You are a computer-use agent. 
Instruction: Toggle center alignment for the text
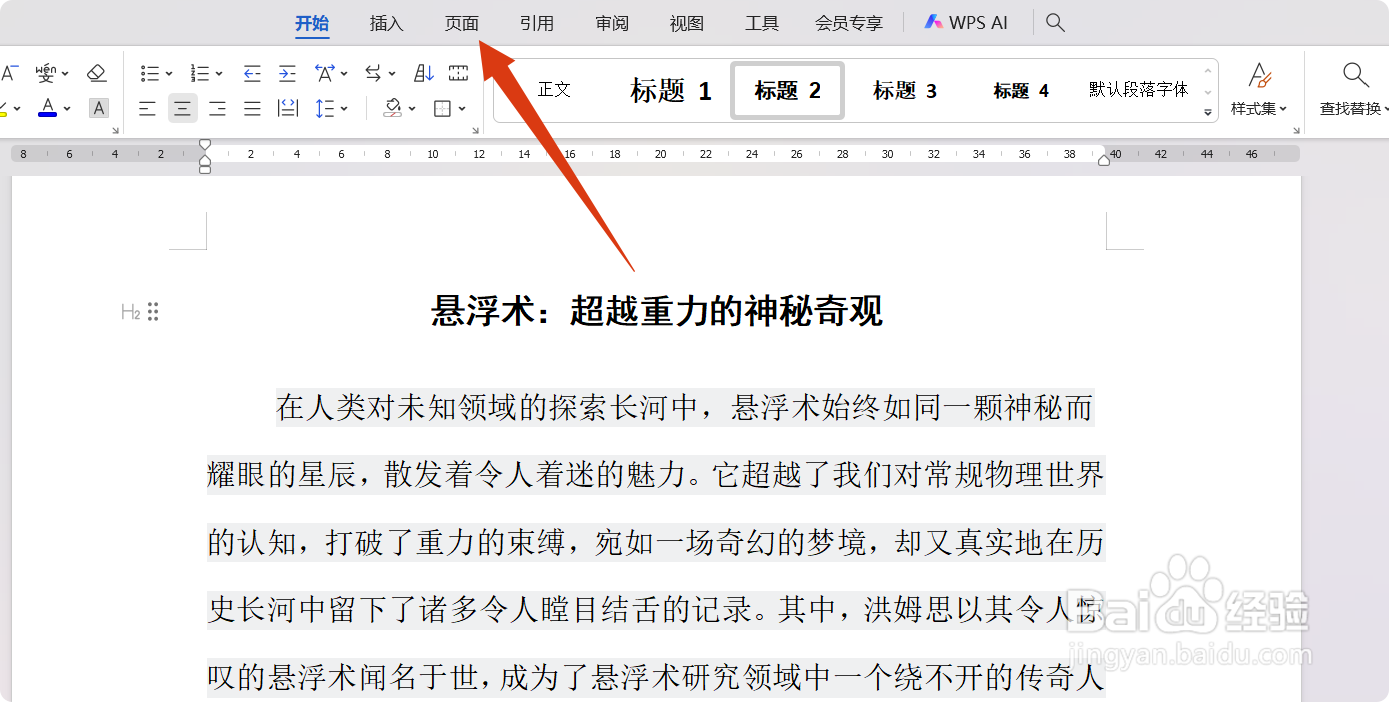(183, 108)
